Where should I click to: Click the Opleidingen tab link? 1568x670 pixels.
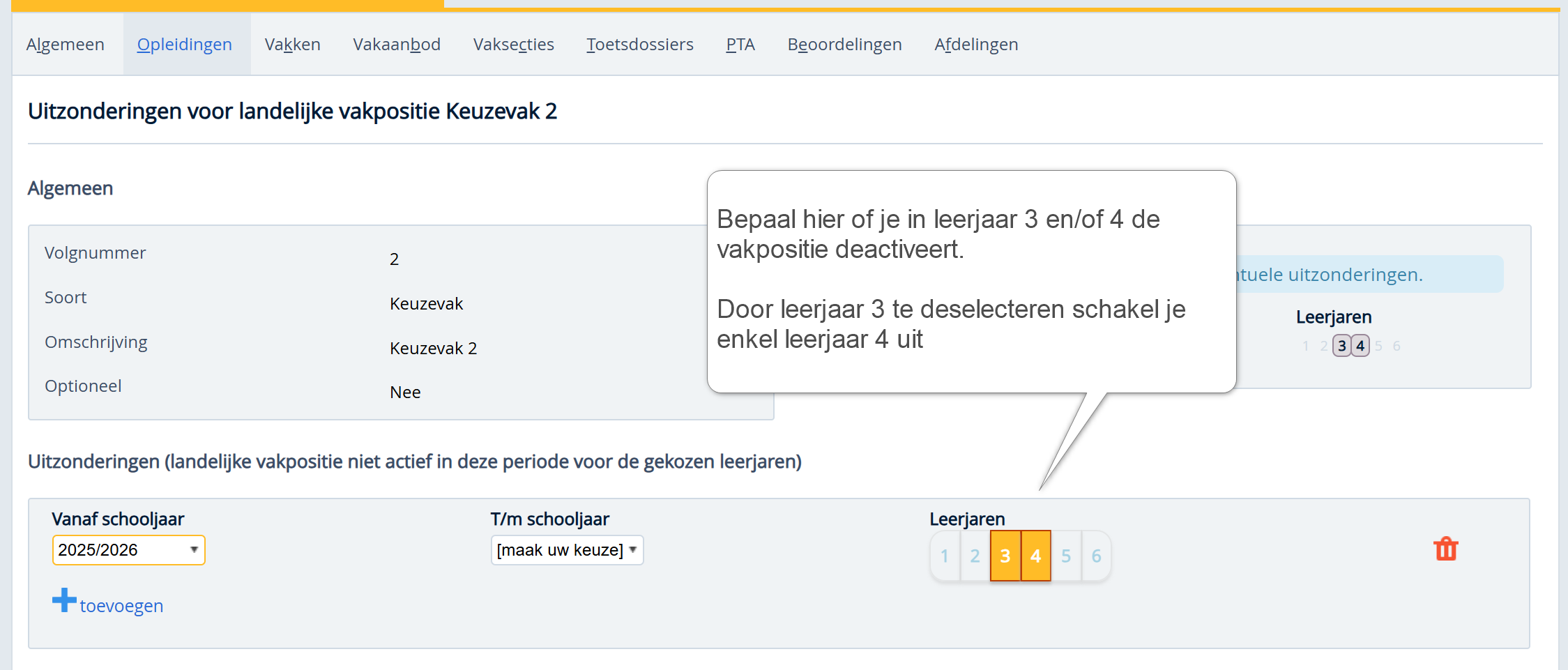pyautogui.click(x=184, y=45)
